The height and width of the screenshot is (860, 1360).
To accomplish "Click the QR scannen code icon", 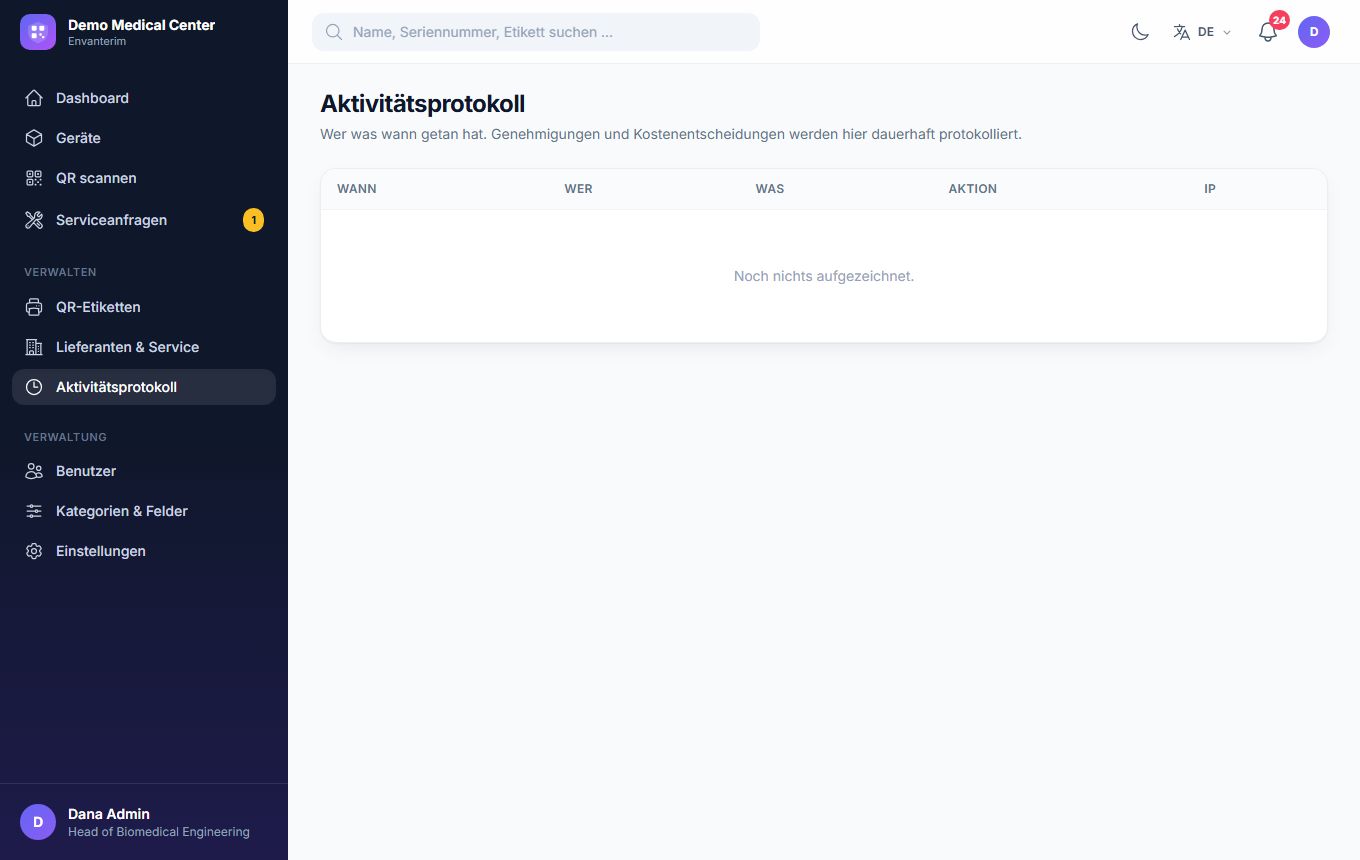I will click(x=34, y=178).
